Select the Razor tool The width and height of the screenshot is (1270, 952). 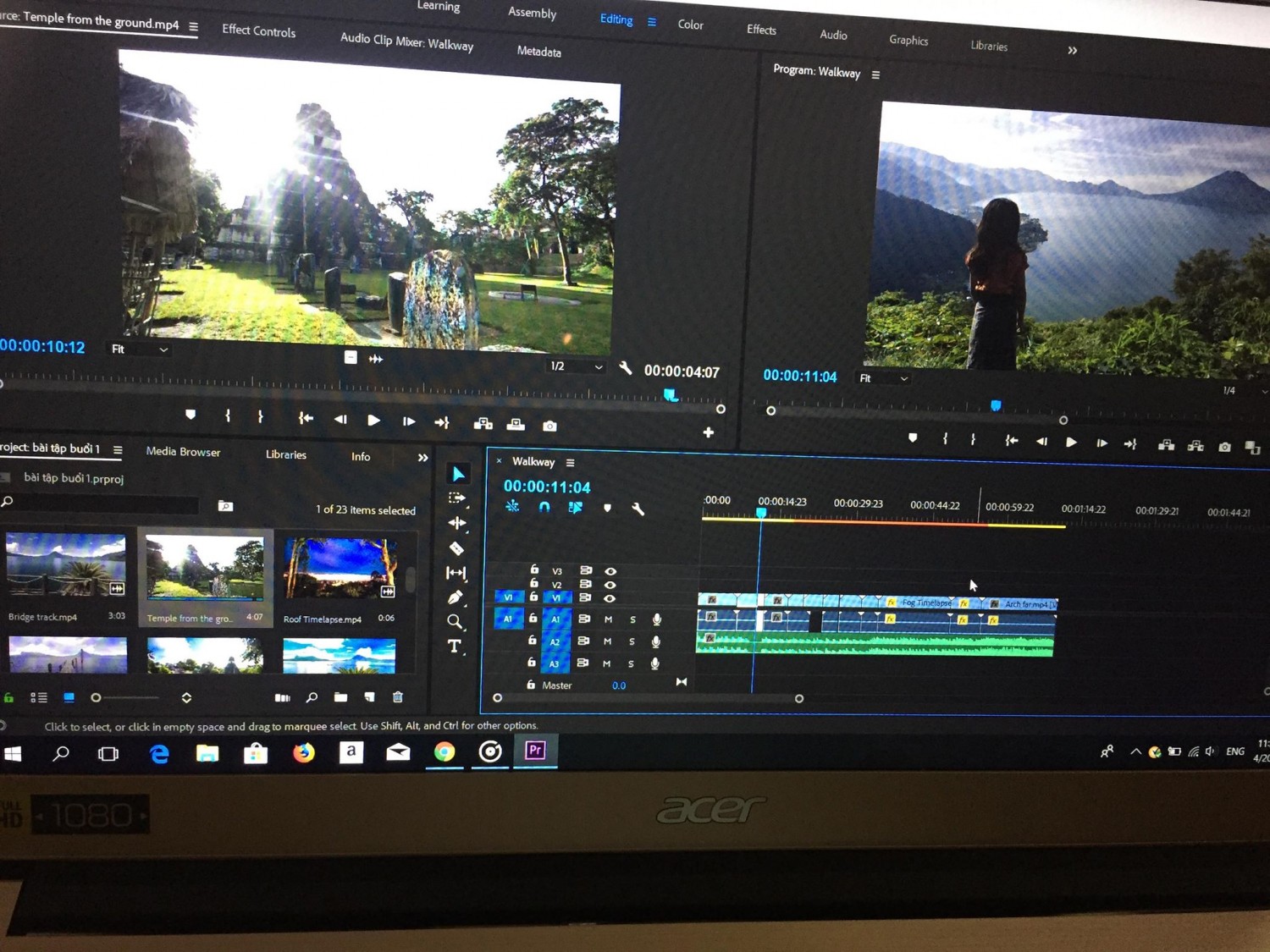[x=456, y=548]
